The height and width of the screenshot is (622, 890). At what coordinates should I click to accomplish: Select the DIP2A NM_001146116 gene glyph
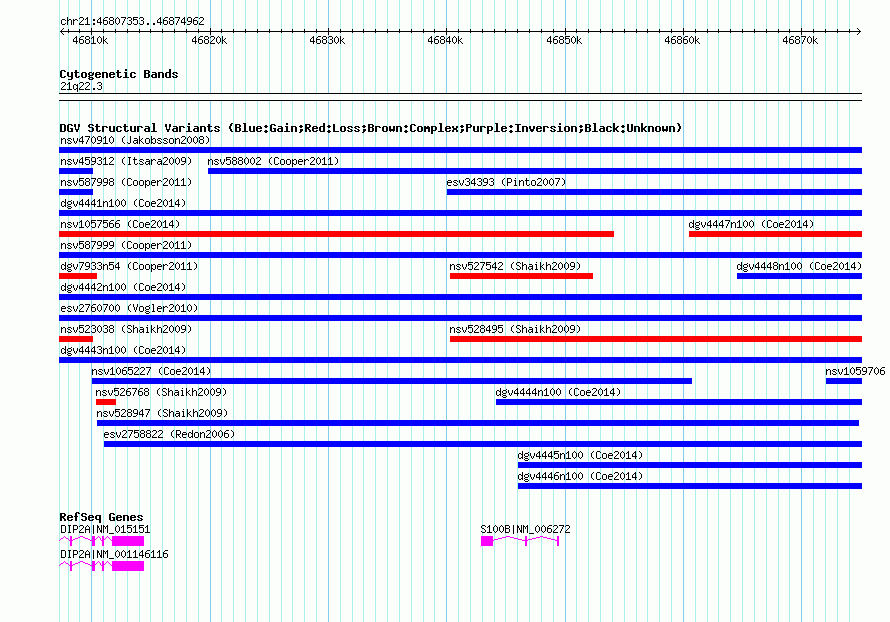coord(102,566)
